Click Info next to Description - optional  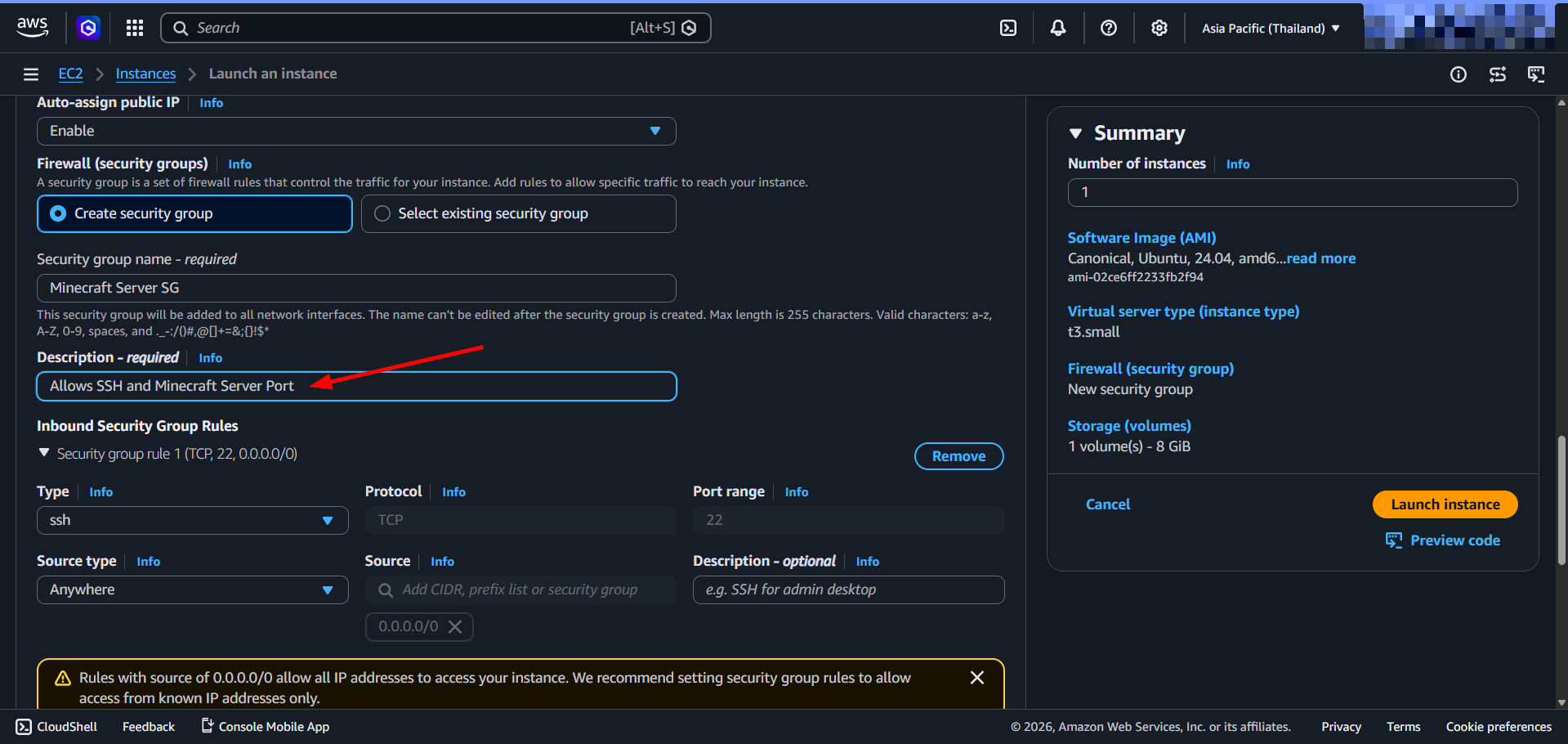[868, 562]
